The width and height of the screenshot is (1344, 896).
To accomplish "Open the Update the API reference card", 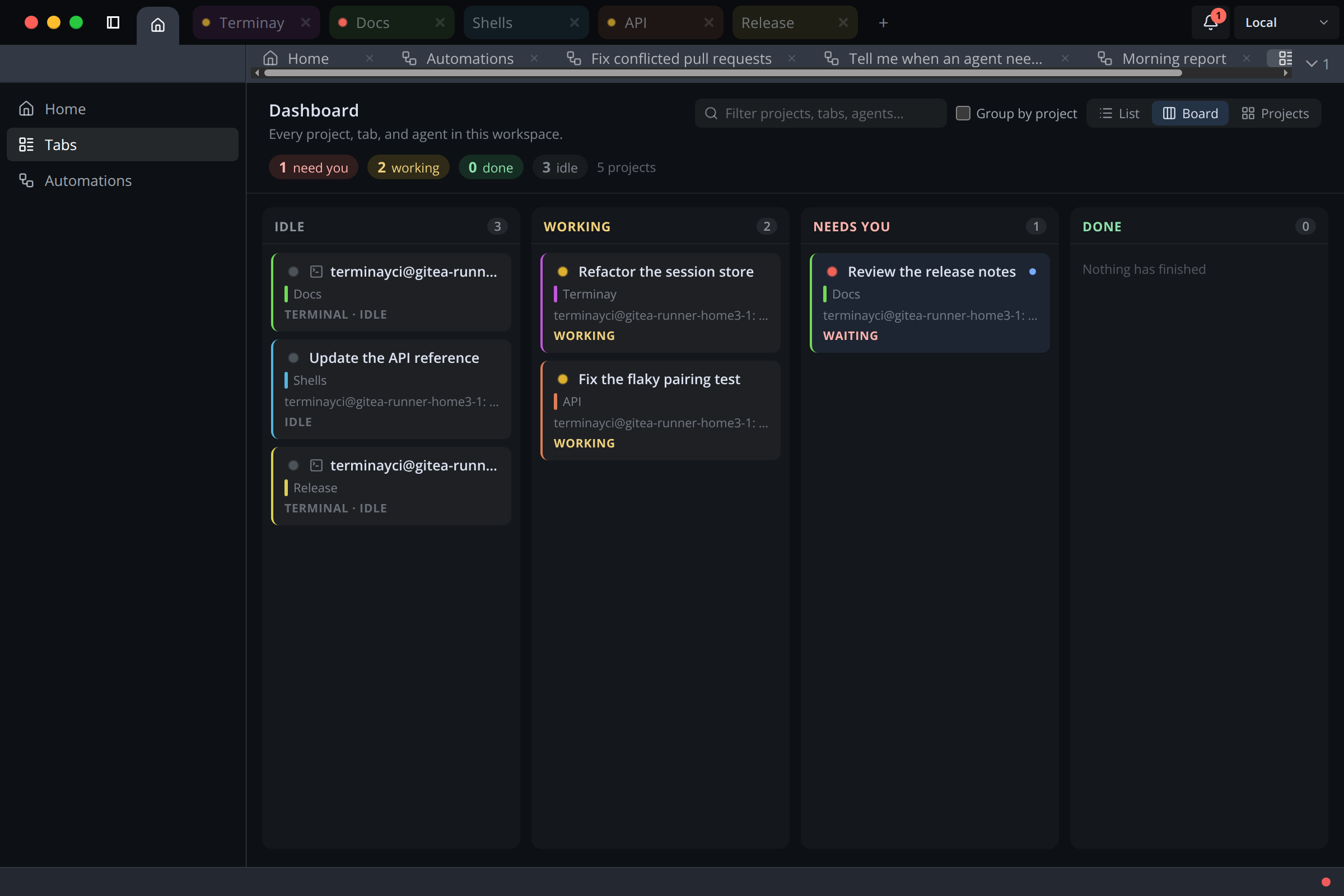I will tap(391, 389).
